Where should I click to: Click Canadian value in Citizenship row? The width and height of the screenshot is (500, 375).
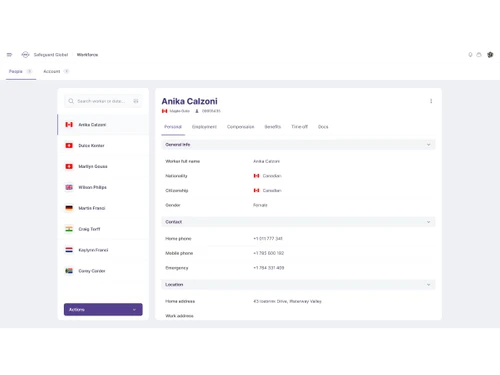coord(272,190)
